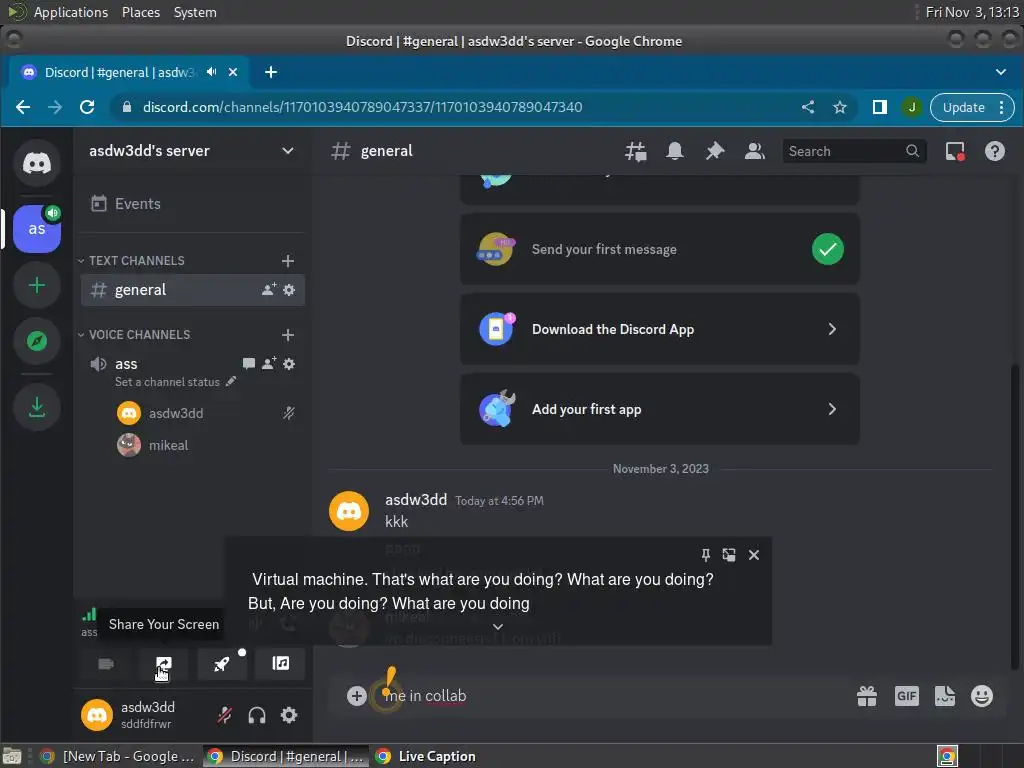The image size is (1024, 768).
Task: Close the Live Caption overlay
Action: point(754,555)
